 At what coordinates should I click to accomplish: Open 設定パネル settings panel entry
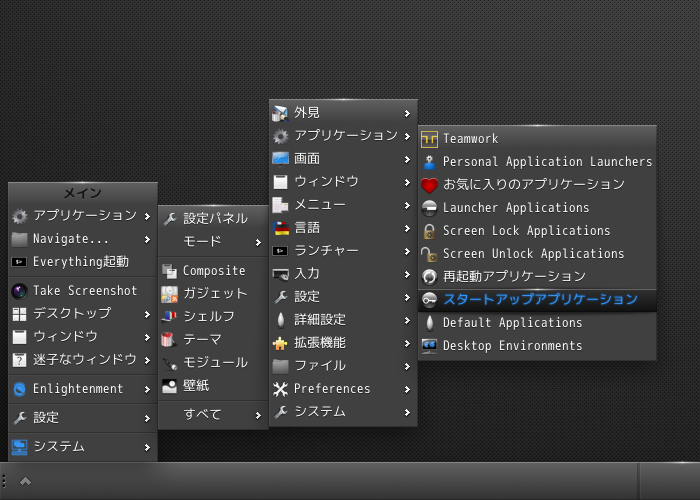[213, 219]
